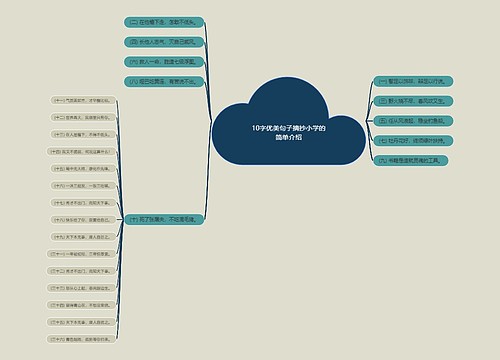The height and width of the screenshot is (360, 500).
Task: Select the last beige subnode (二十六)
Action: coord(81,339)
